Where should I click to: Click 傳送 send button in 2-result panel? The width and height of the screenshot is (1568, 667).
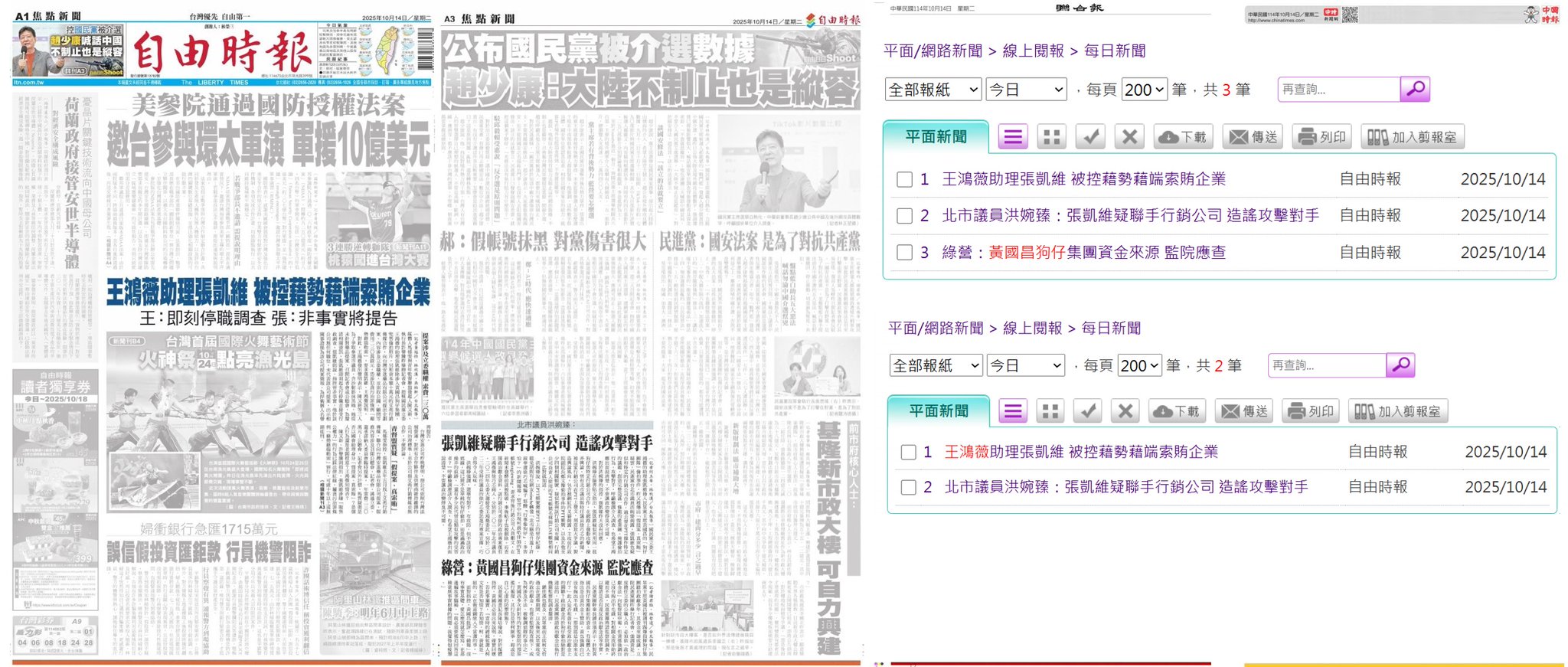pyautogui.click(x=1244, y=411)
